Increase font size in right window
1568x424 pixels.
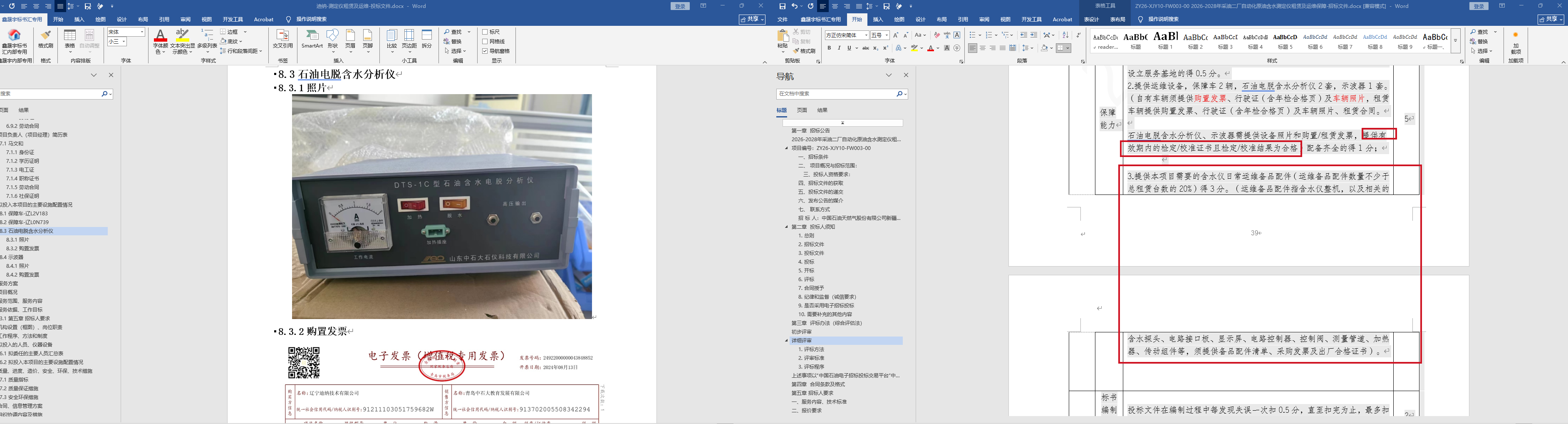[896, 35]
